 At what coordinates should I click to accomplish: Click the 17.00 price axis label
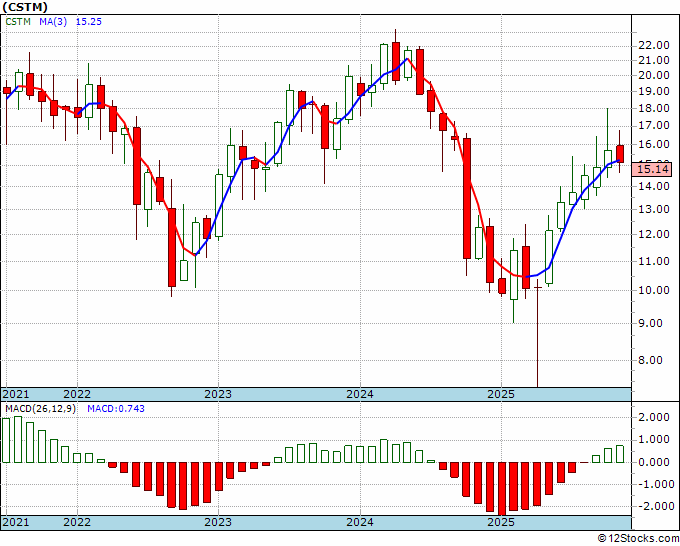pos(654,126)
